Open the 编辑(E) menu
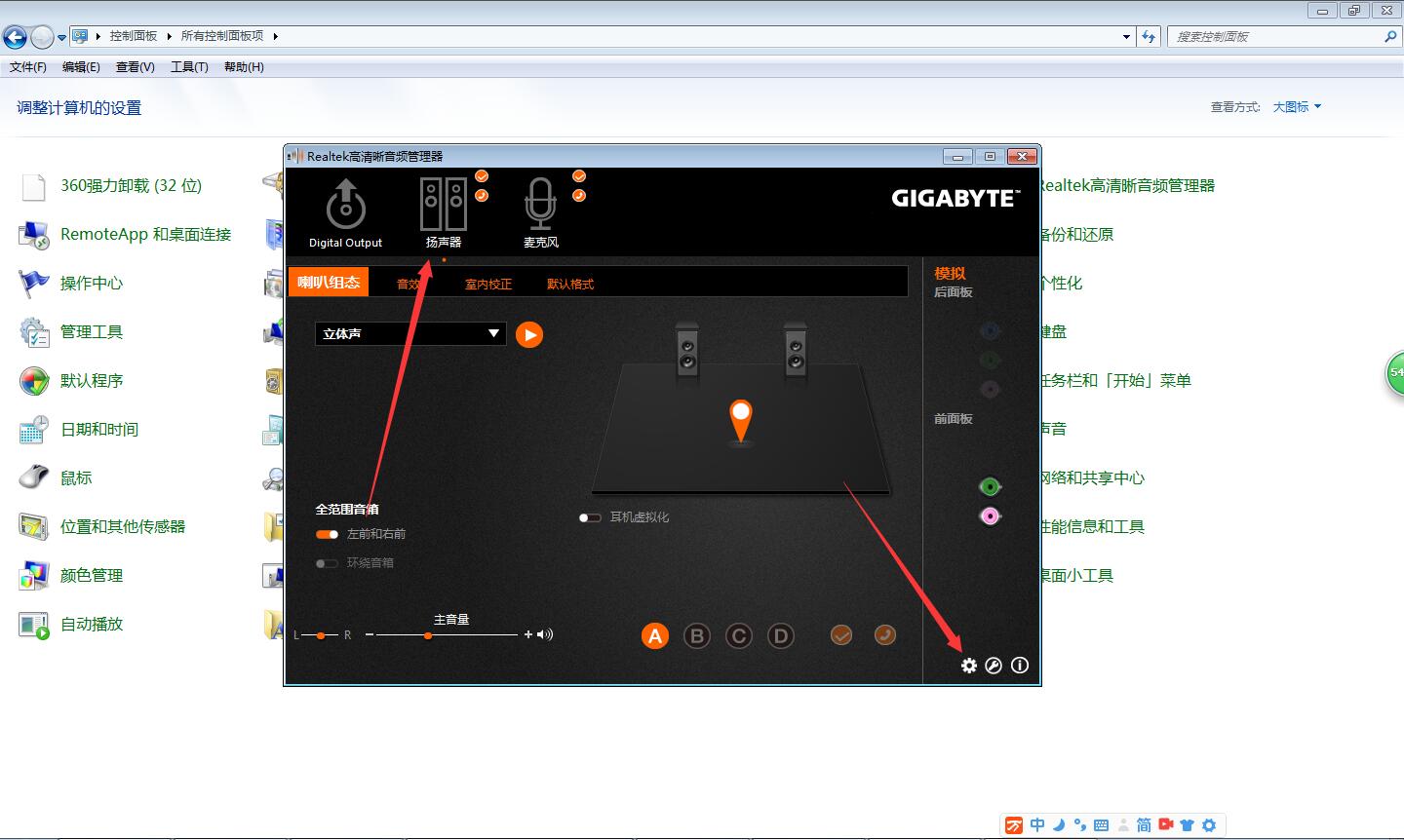Image resolution: width=1404 pixels, height=840 pixels. tap(81, 67)
